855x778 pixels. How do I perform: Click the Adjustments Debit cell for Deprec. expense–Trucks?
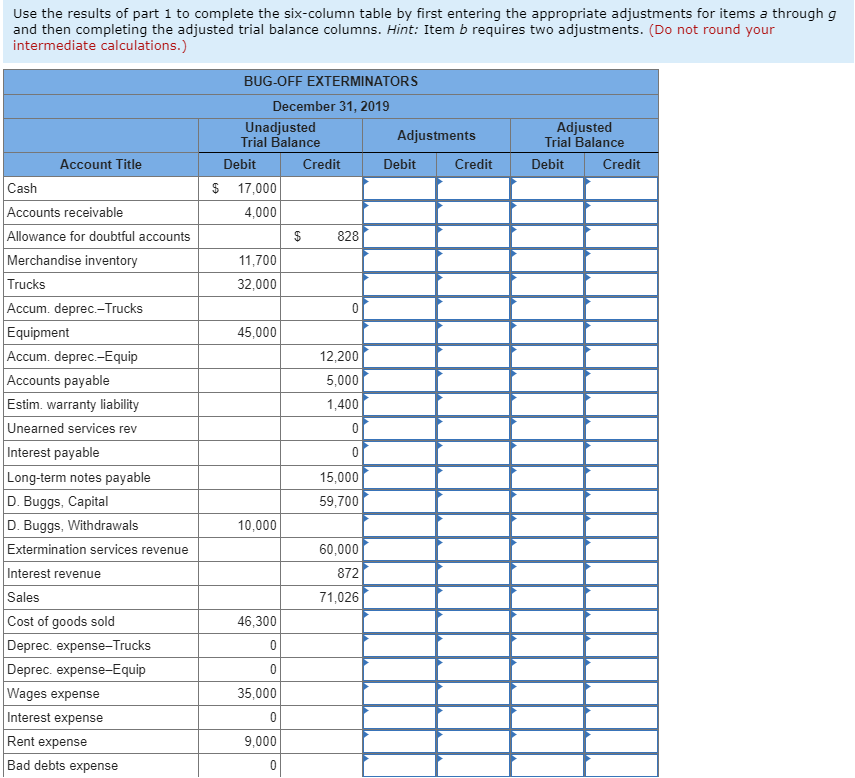[x=400, y=645]
